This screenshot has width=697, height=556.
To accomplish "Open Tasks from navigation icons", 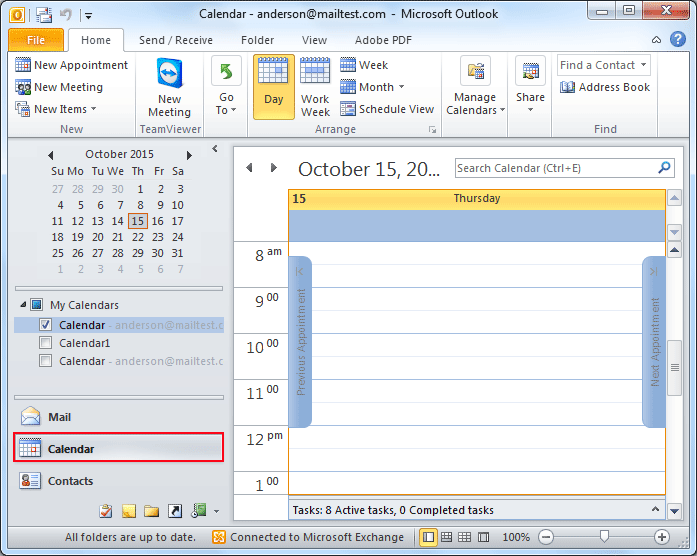I will click(x=106, y=511).
